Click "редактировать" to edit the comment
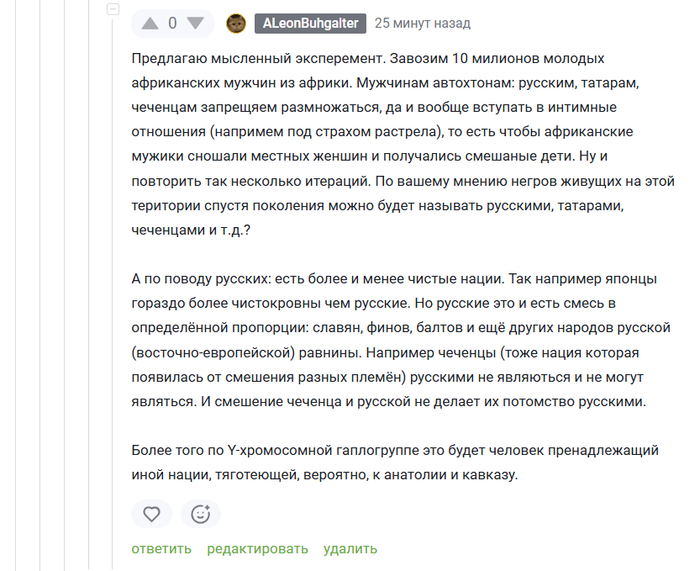 pyautogui.click(x=257, y=548)
